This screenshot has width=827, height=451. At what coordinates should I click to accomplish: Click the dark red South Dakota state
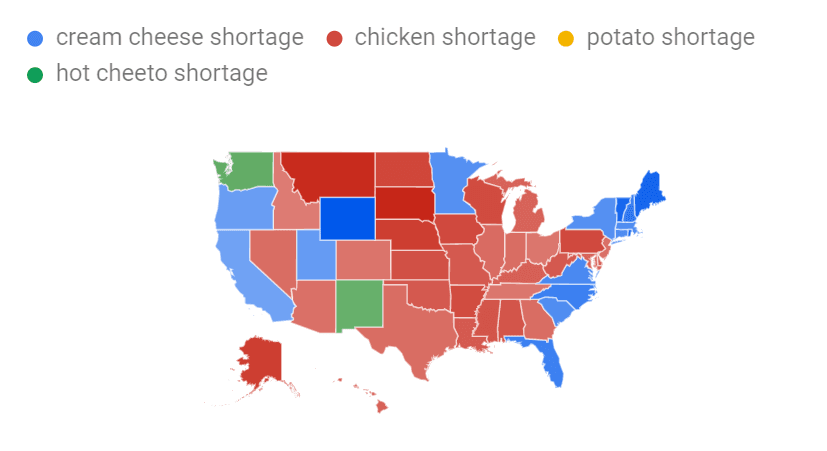coord(405,203)
